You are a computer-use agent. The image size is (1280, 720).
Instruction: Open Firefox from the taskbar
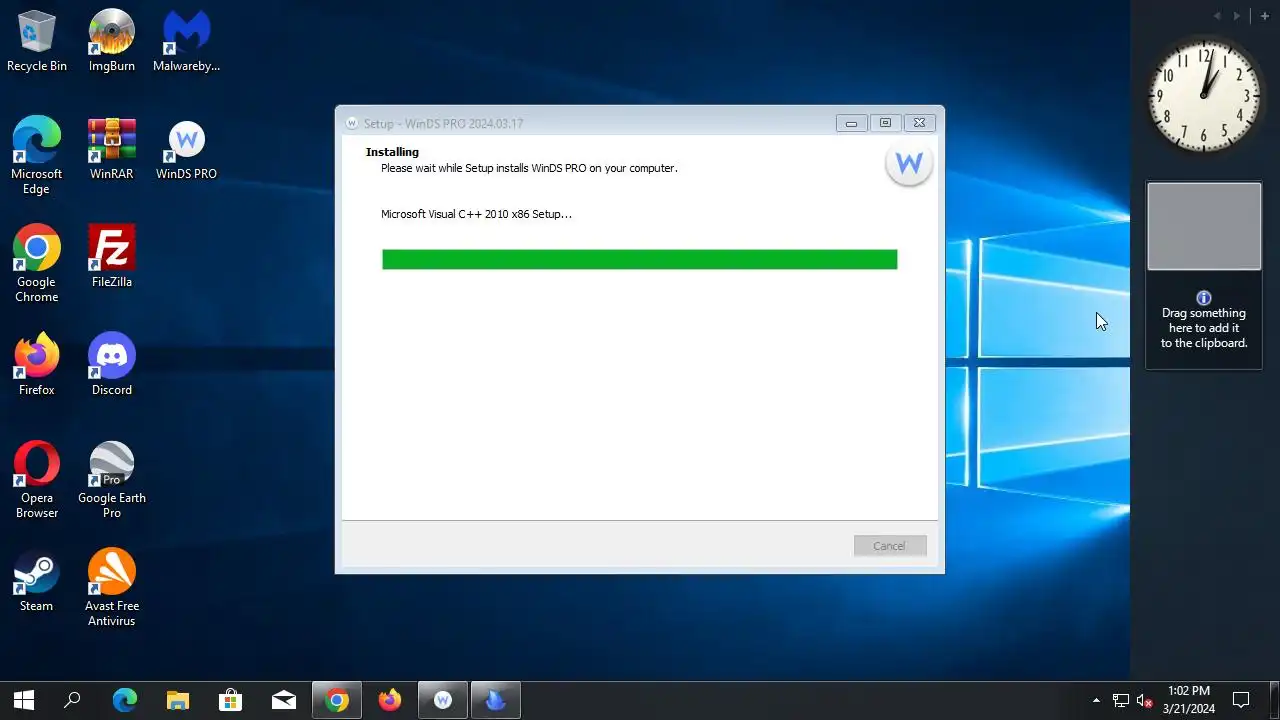390,700
